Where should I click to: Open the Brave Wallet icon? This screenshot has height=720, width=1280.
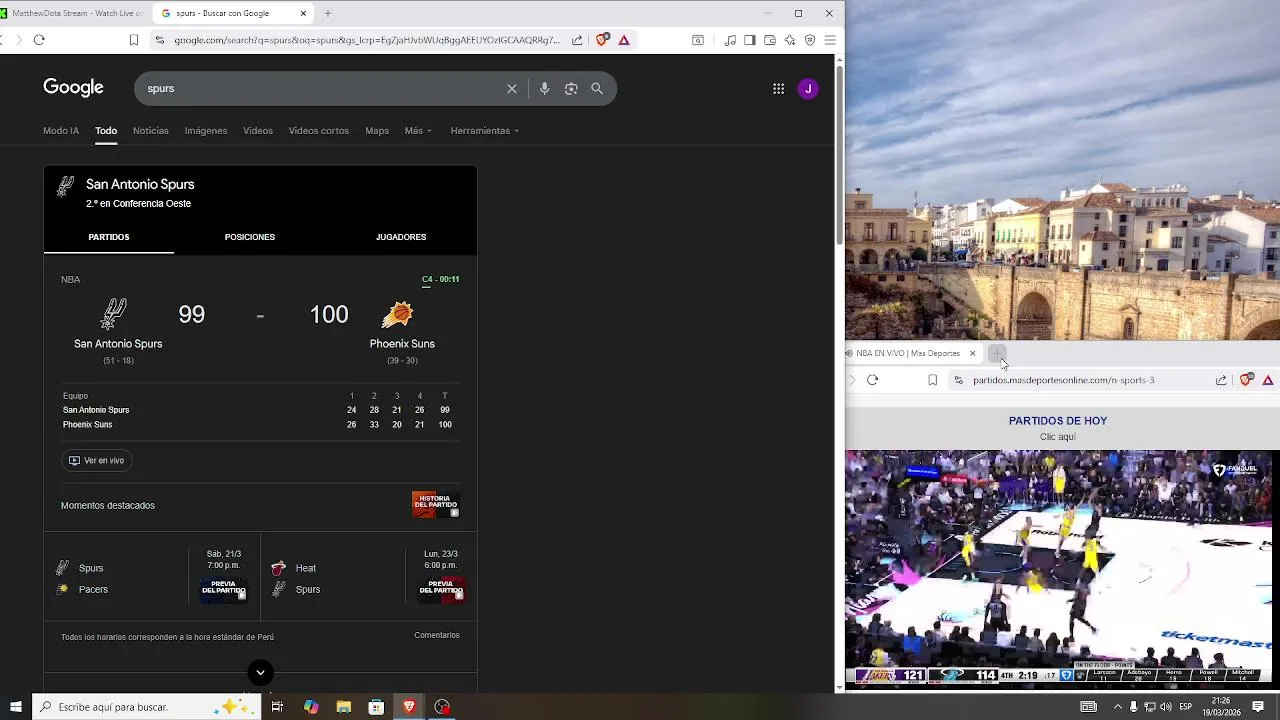(x=770, y=40)
